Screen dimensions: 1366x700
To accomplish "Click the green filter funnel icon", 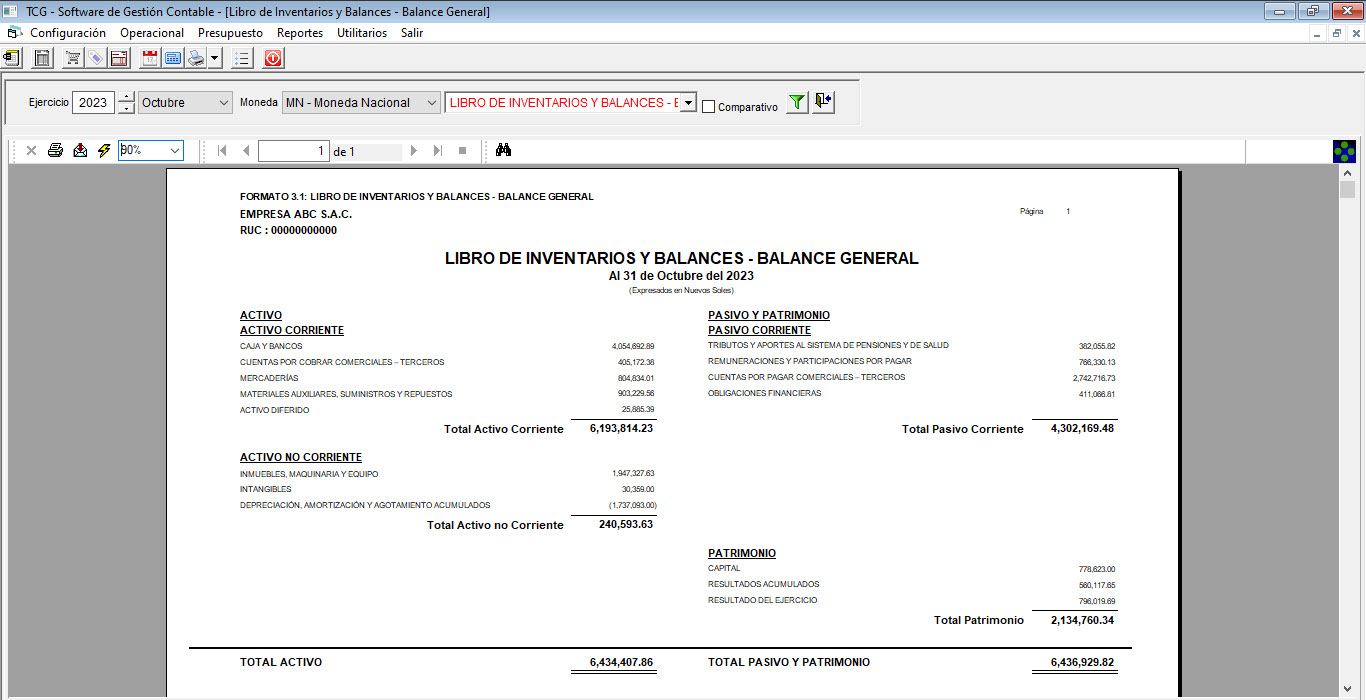I will [796, 102].
